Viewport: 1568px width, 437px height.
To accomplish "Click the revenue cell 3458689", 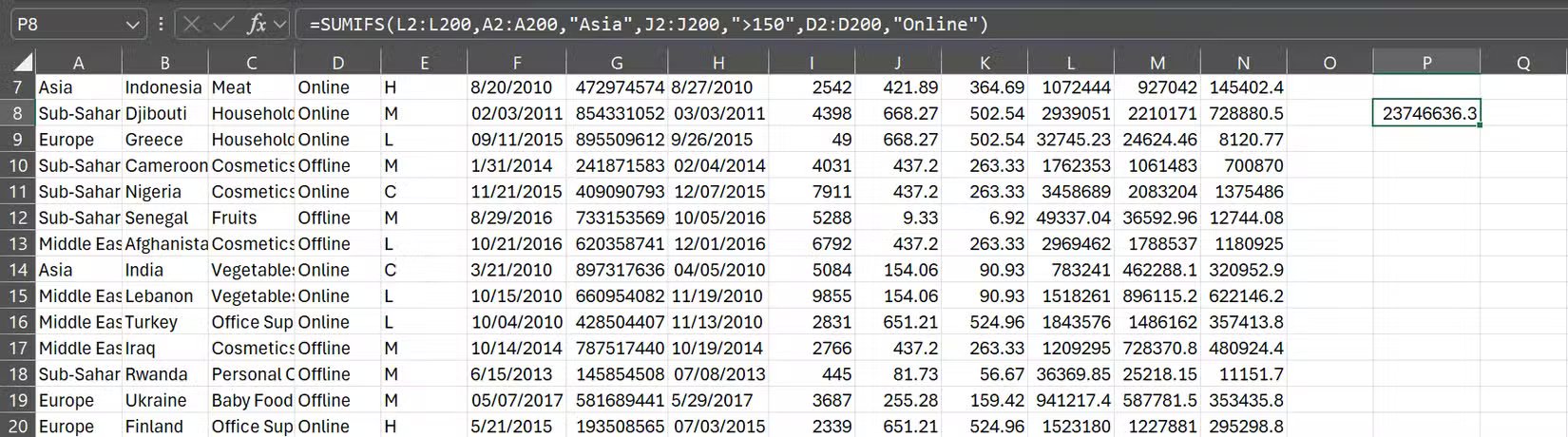I will pyautogui.click(x=1071, y=192).
